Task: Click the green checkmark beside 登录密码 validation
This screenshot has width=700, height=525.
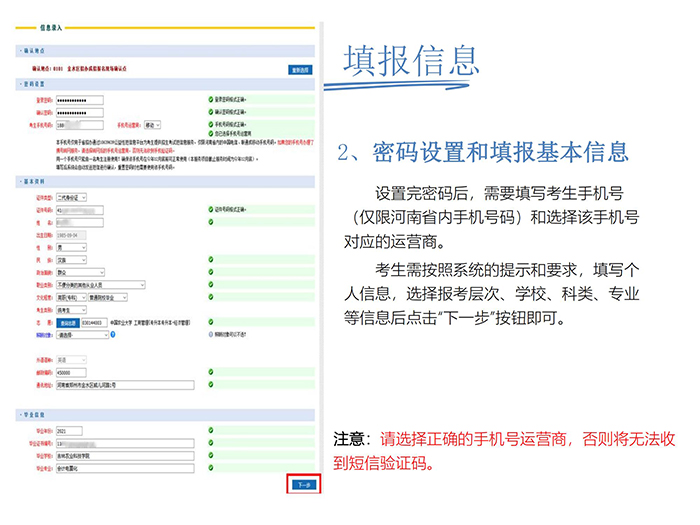Action: 212,101
